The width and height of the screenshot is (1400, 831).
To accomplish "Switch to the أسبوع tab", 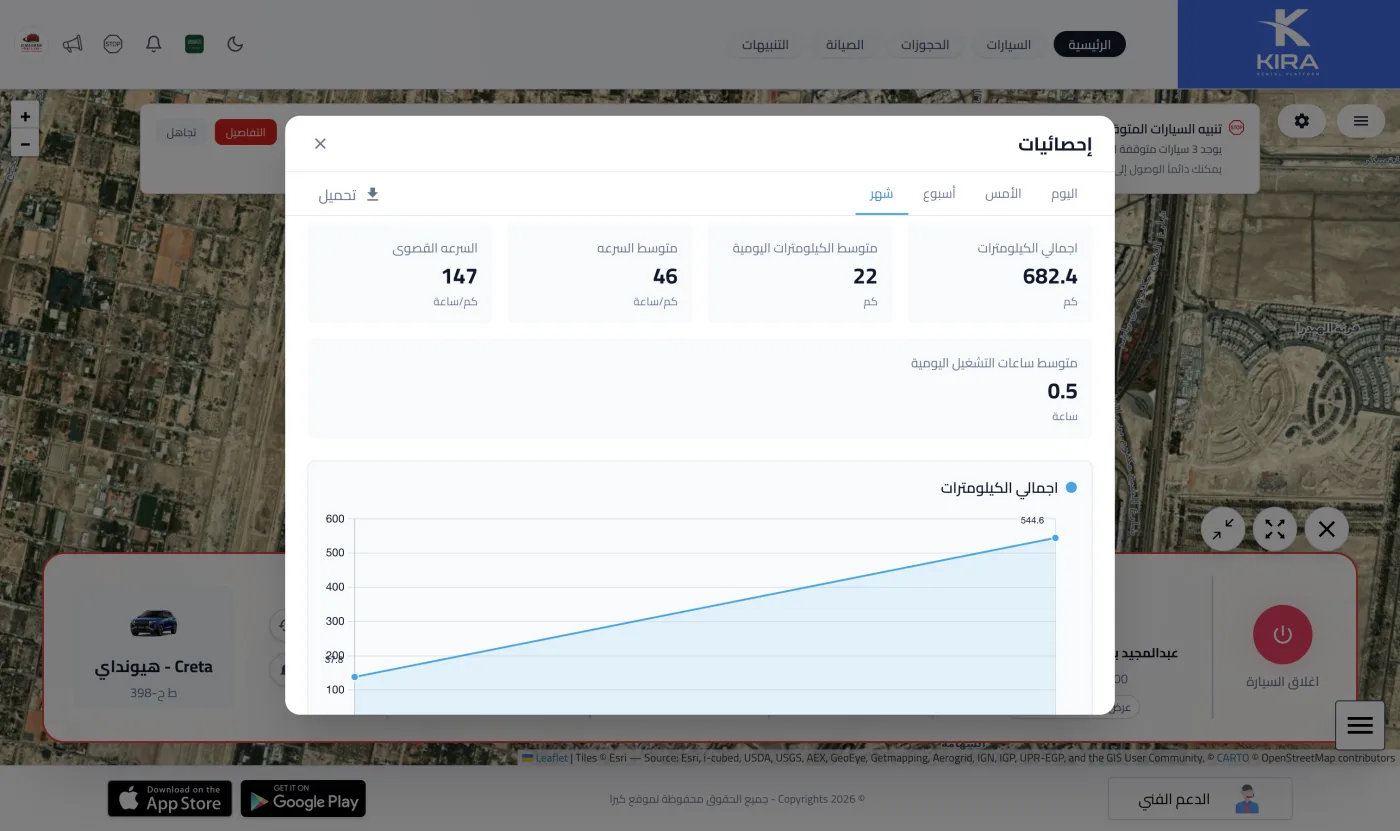I will point(939,193).
